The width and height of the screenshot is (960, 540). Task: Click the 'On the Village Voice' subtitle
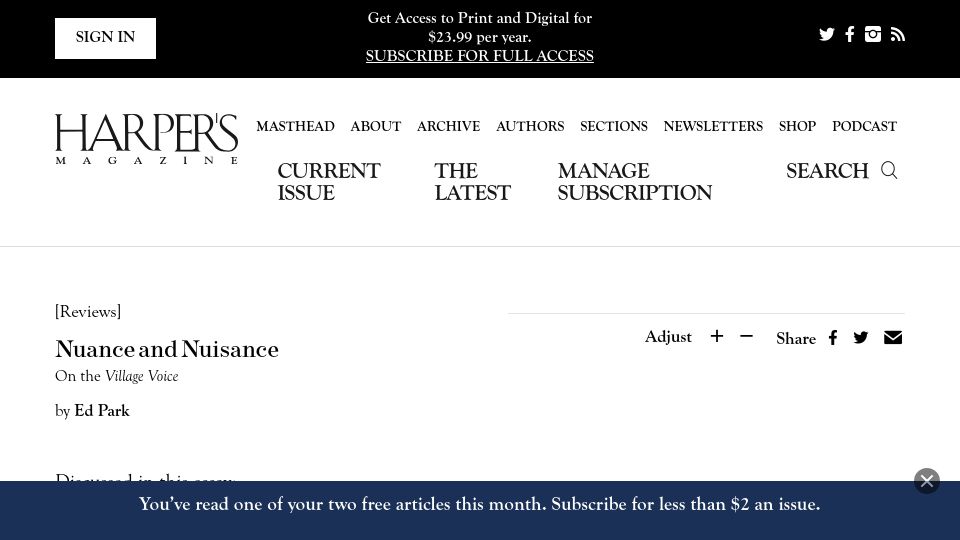(116, 377)
